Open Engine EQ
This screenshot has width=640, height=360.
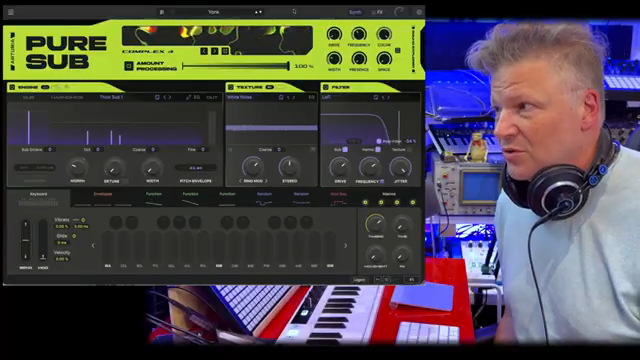click(197, 97)
